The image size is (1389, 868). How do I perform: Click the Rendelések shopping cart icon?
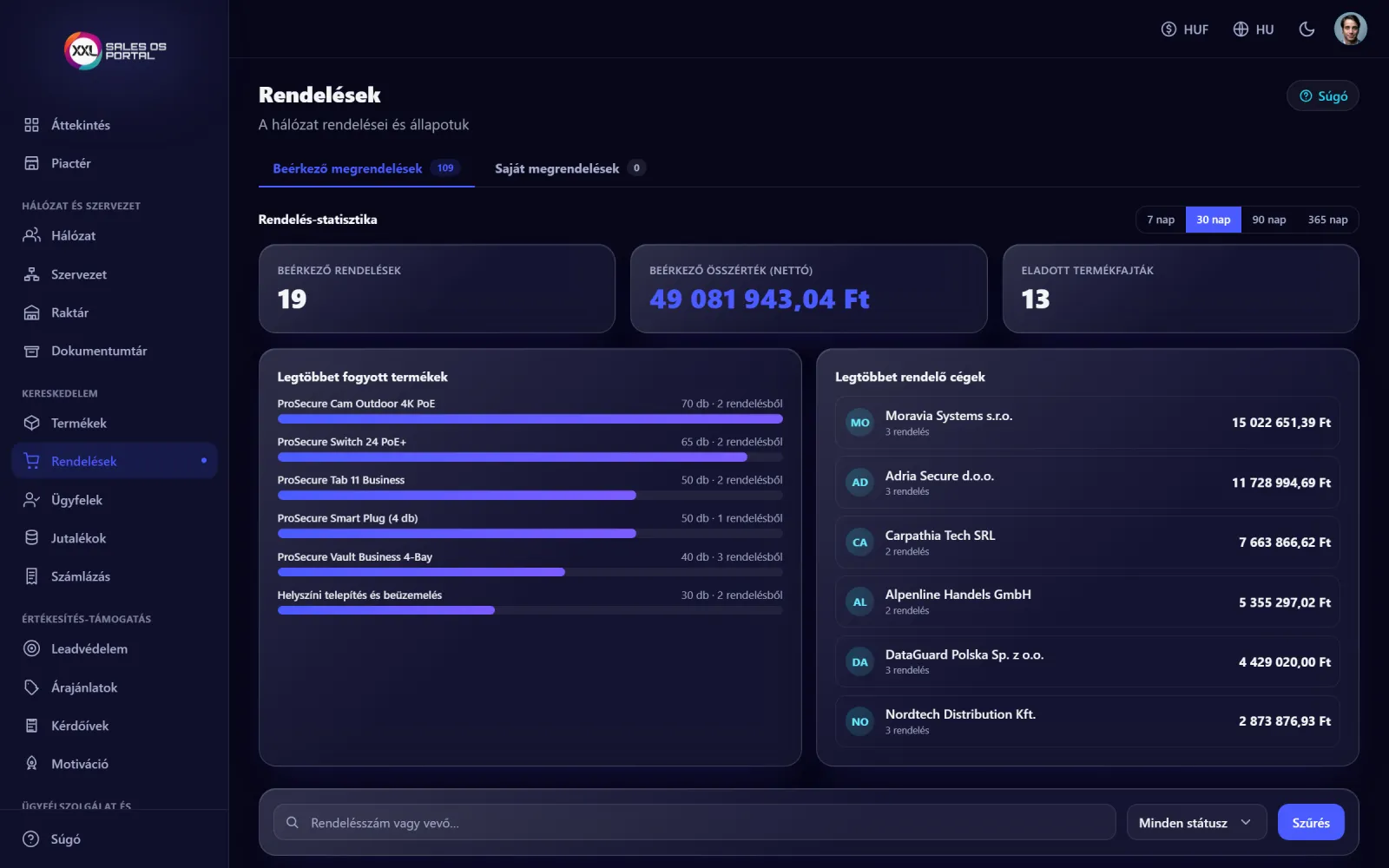pyautogui.click(x=31, y=461)
